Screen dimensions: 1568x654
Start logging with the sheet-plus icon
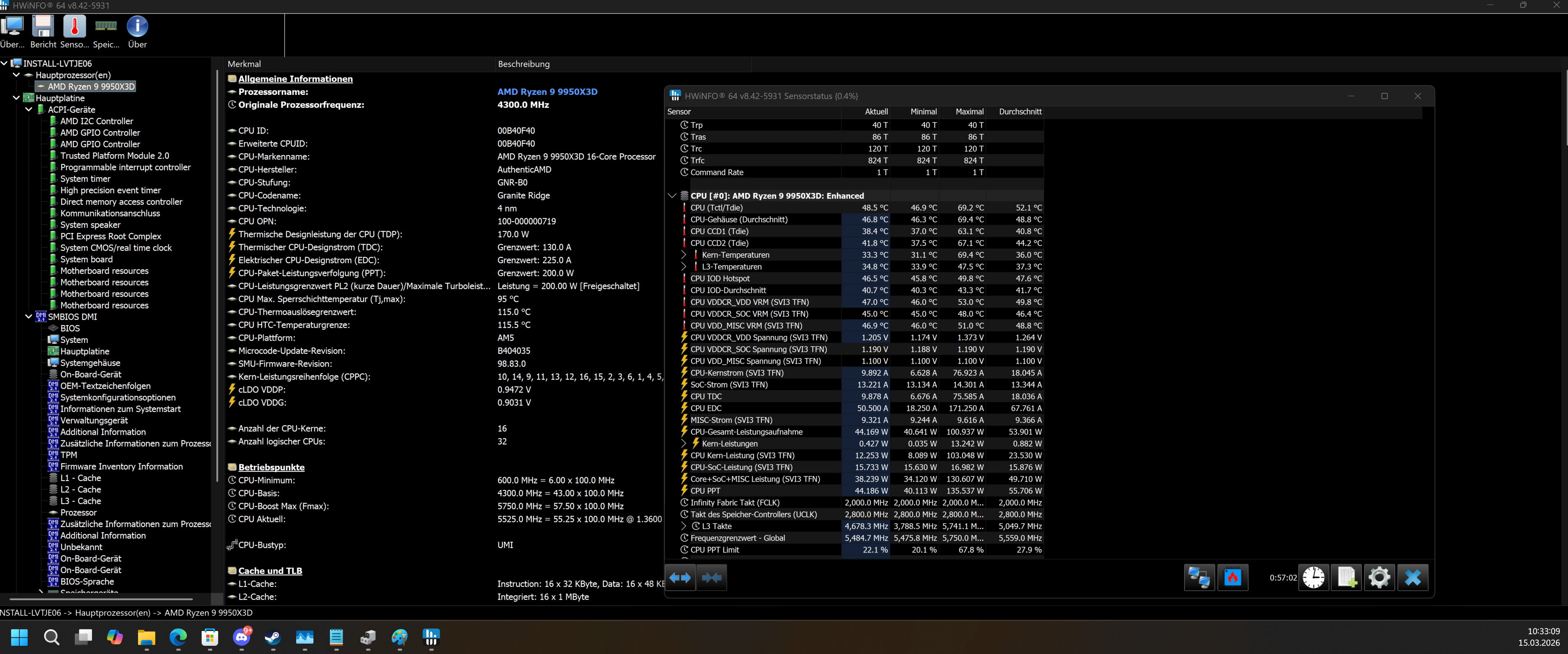(1346, 577)
